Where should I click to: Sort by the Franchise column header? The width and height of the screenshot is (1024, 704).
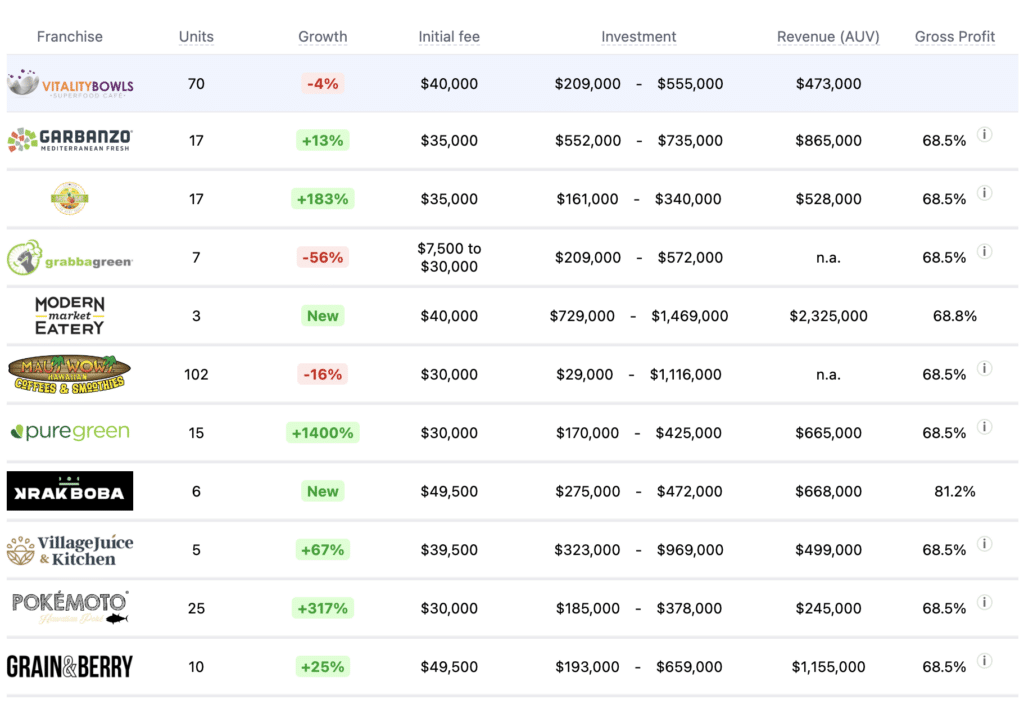[70, 37]
